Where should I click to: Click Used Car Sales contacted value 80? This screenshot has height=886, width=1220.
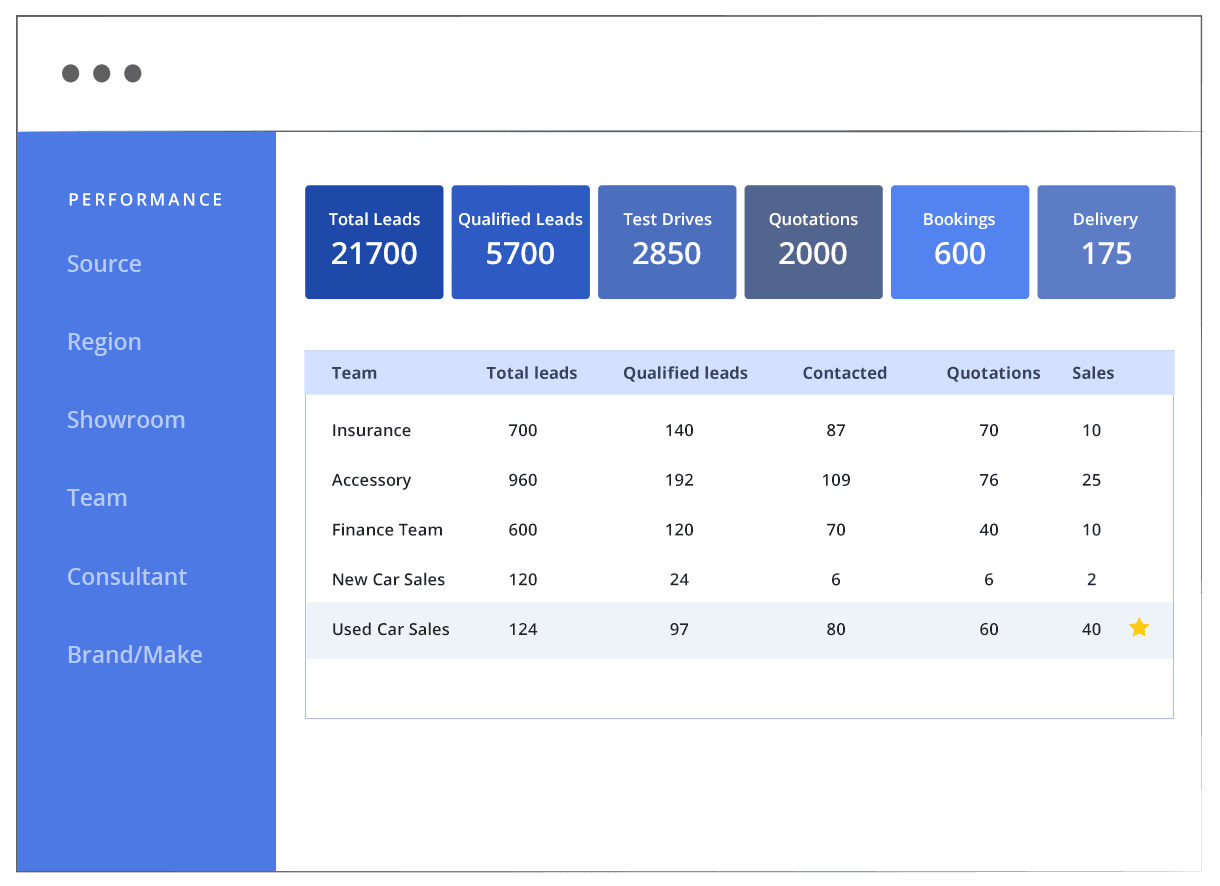point(836,629)
